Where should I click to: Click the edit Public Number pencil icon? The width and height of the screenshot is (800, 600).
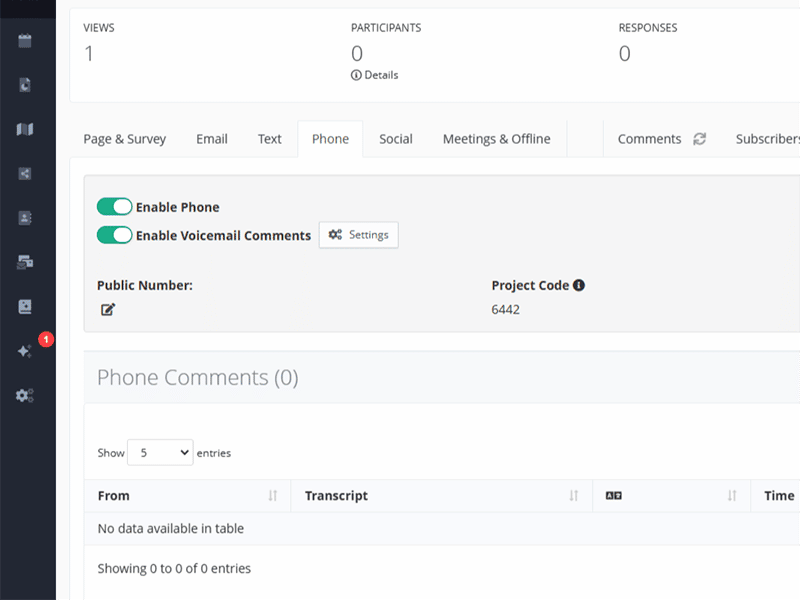108,310
